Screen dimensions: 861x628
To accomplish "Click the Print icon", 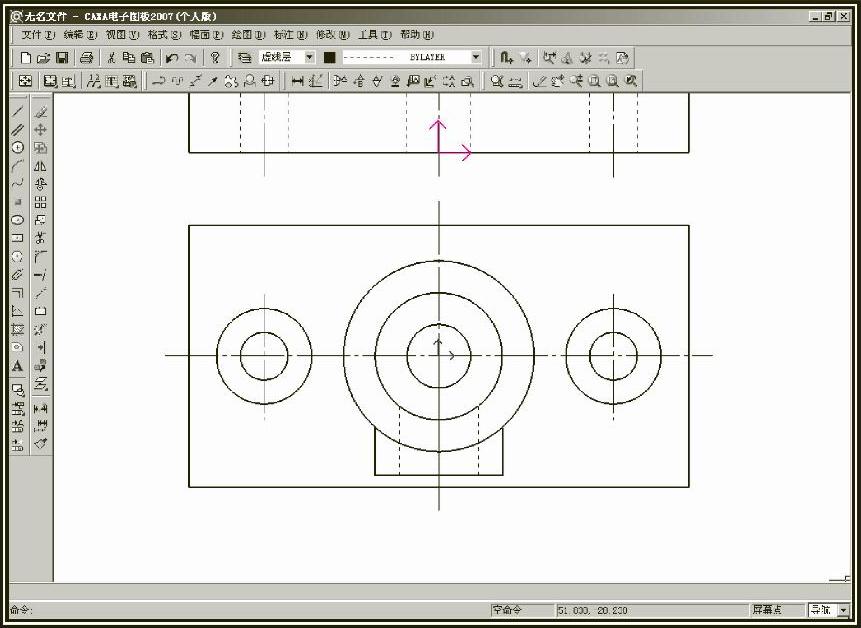I will coord(87,58).
